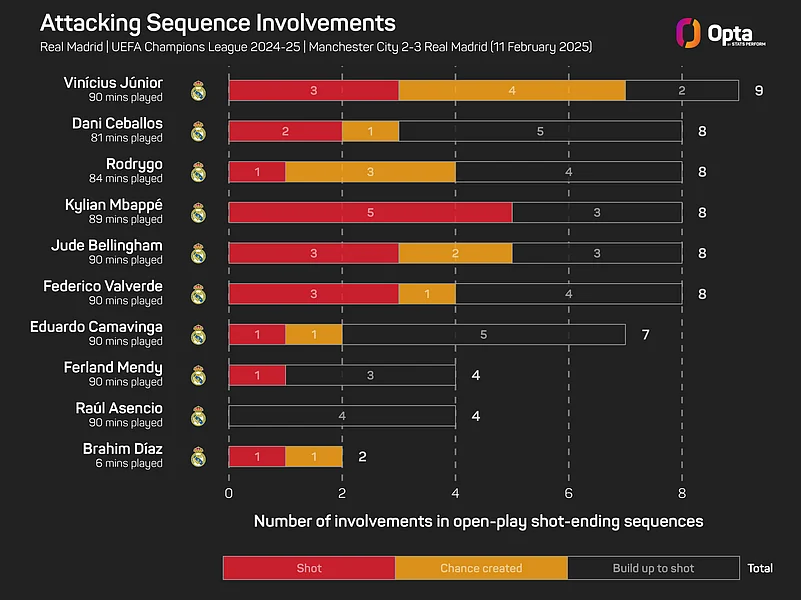Click Real Madrid crest beside Federico Valverde
Image resolution: width=801 pixels, height=600 pixels.
(x=198, y=294)
